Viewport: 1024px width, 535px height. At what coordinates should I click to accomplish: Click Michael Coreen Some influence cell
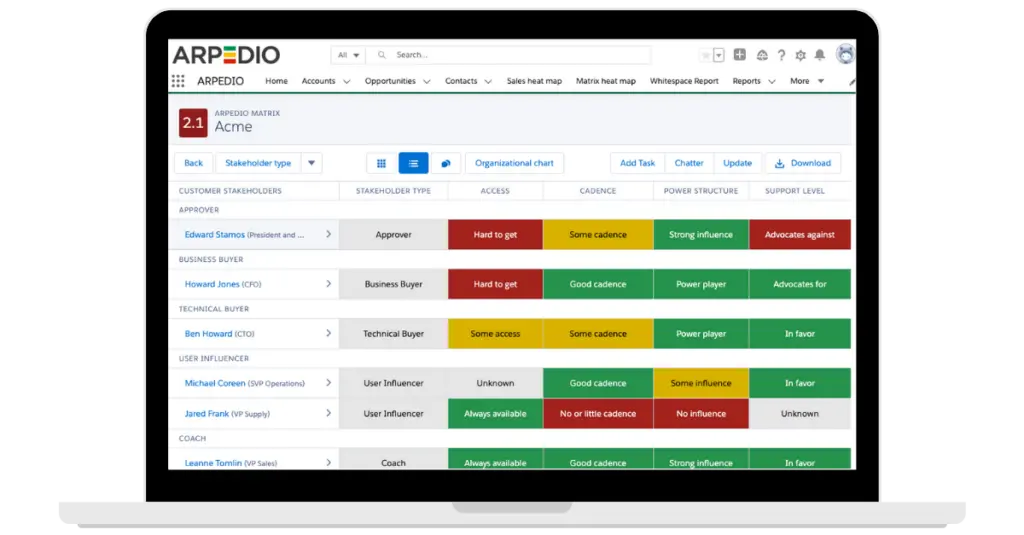point(701,383)
